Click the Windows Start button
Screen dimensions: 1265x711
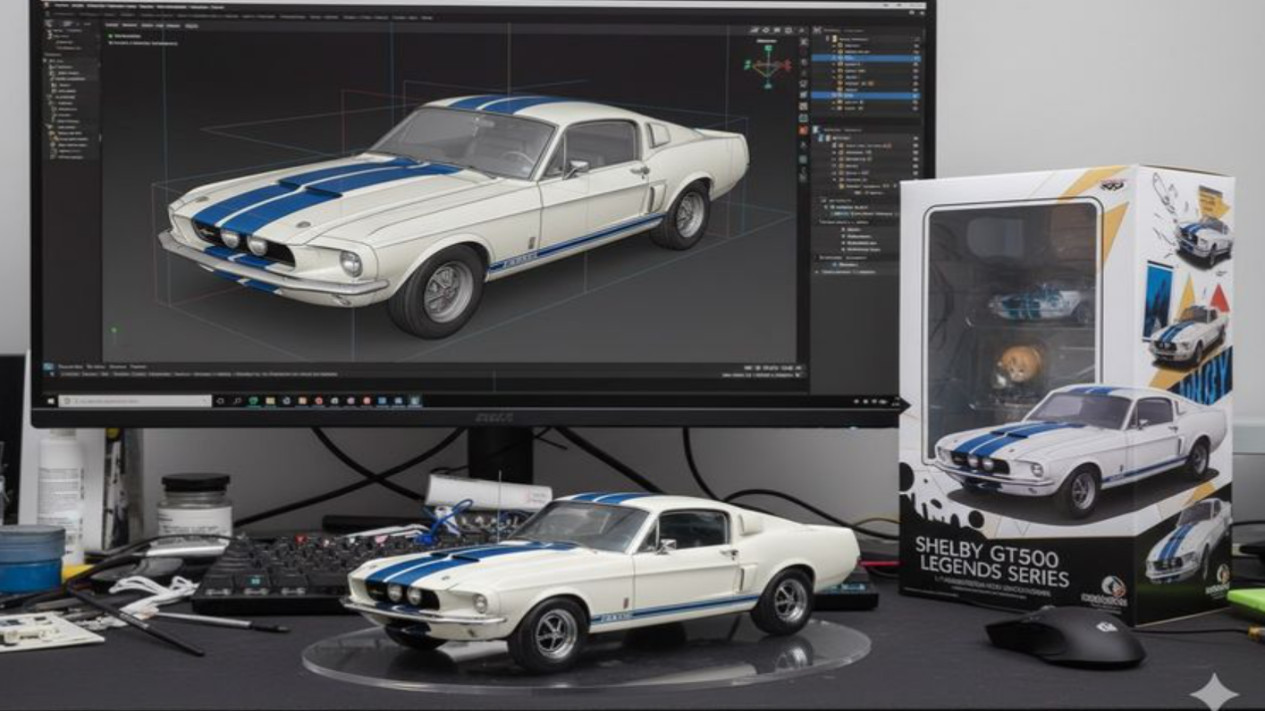[x=49, y=401]
